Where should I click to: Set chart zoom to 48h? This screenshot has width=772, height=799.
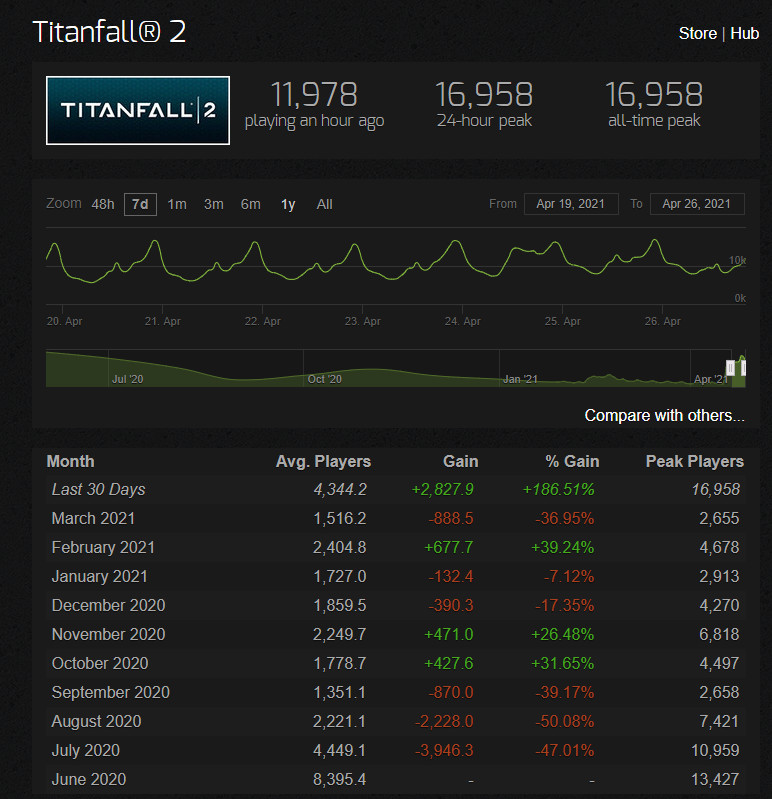[103, 204]
